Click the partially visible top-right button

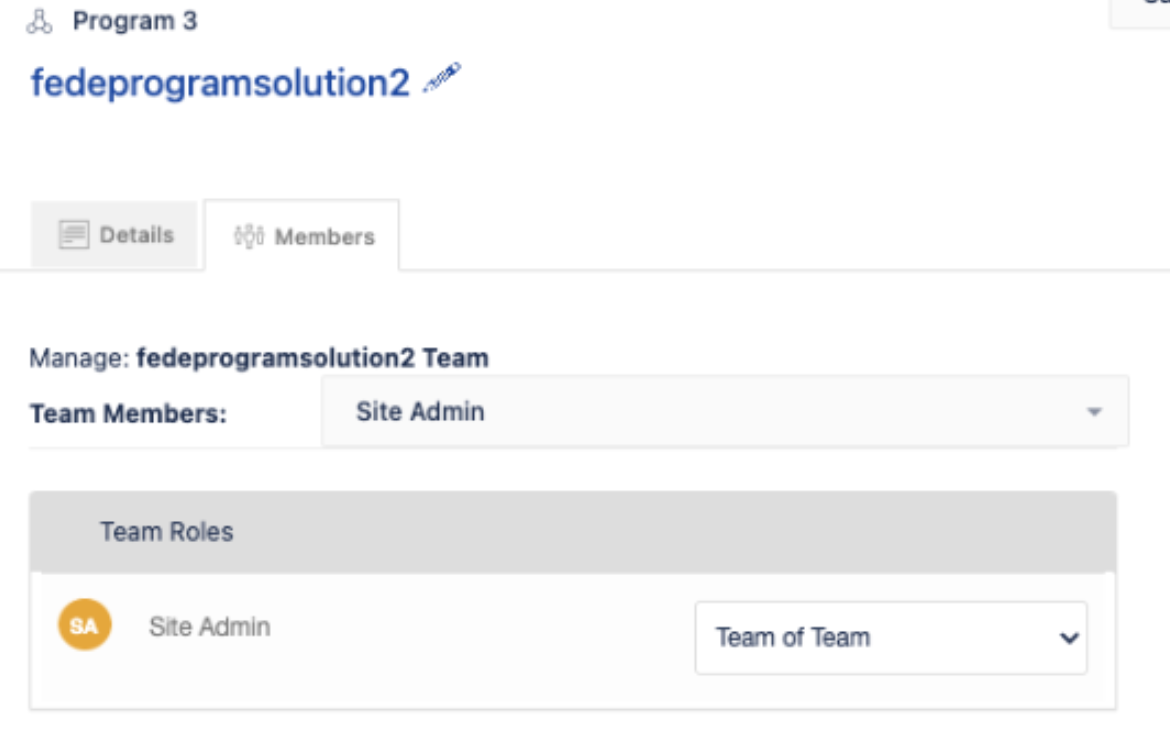point(1140,13)
